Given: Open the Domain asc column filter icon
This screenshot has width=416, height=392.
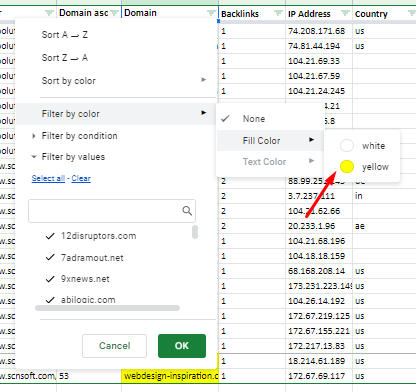Looking at the screenshot, I should coord(115,13).
